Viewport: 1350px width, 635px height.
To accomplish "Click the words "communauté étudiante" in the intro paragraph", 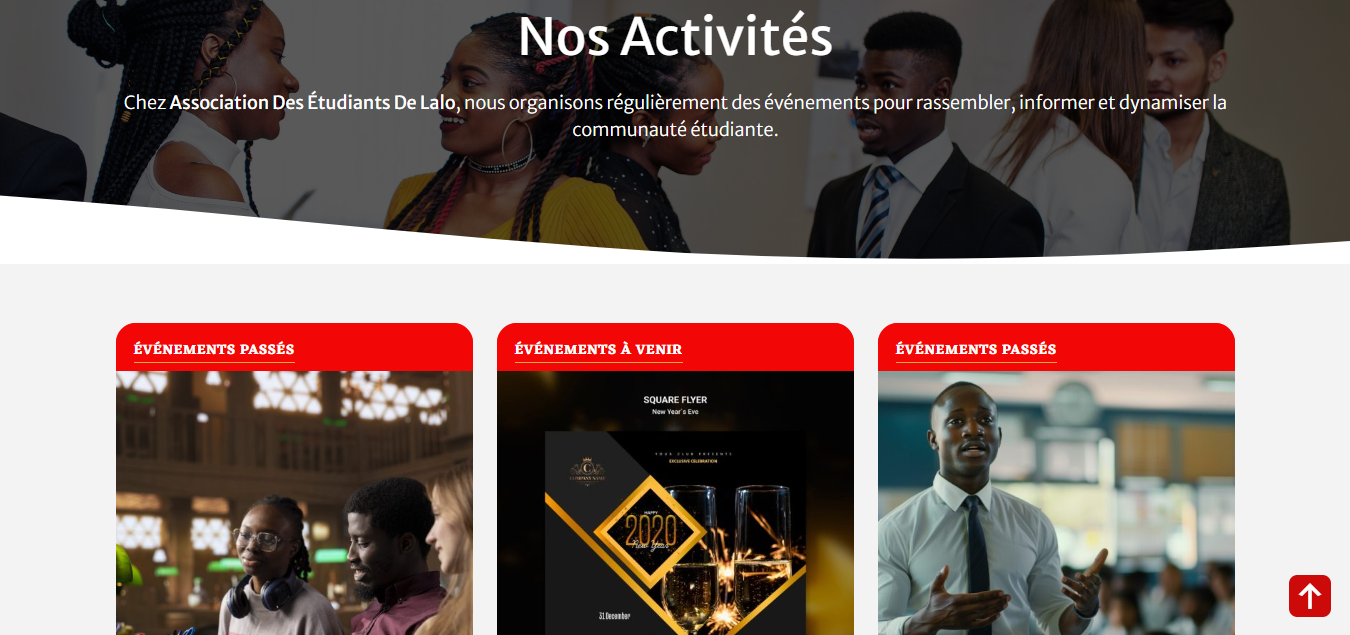I will (675, 129).
